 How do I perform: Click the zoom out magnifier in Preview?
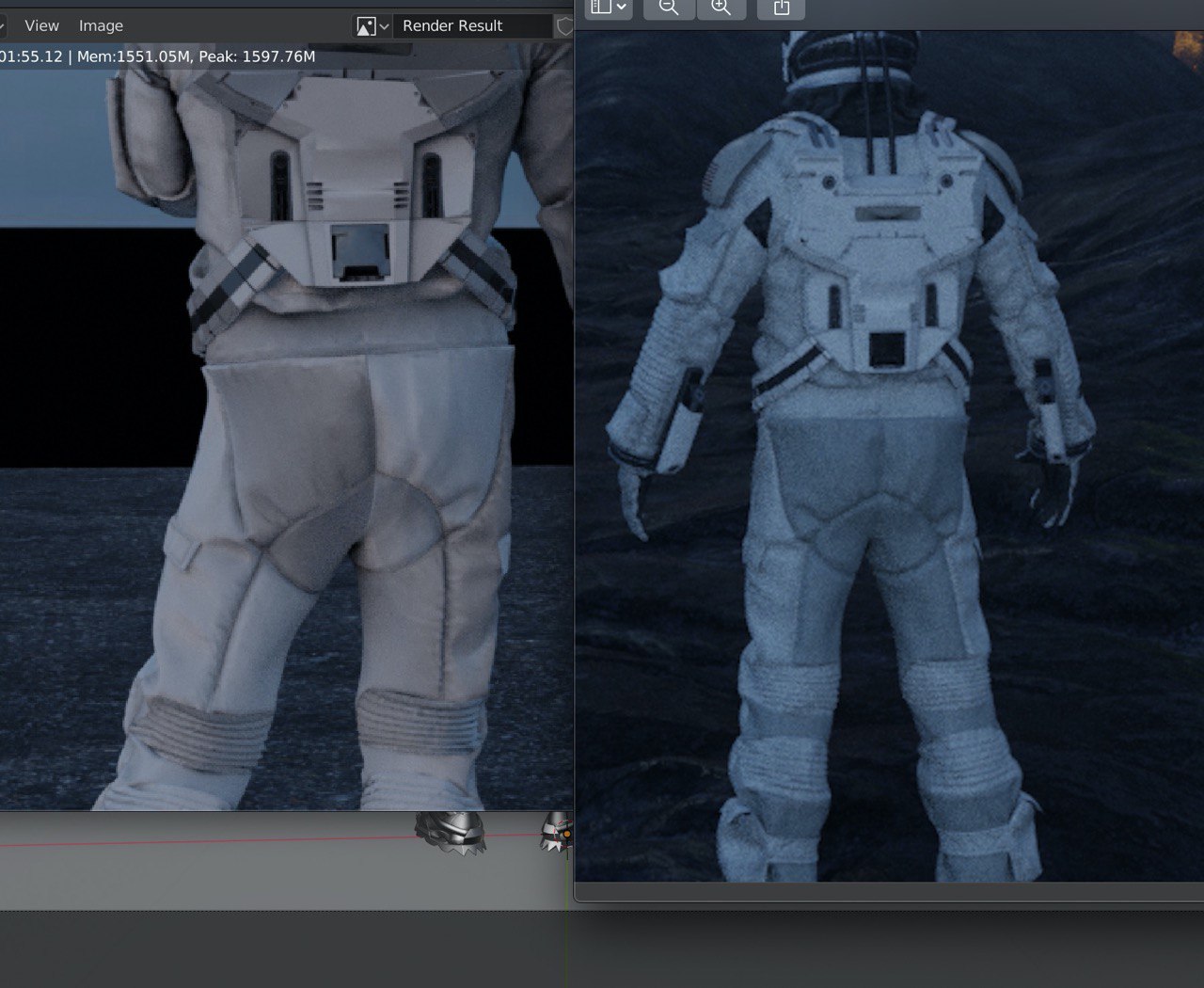[669, 8]
